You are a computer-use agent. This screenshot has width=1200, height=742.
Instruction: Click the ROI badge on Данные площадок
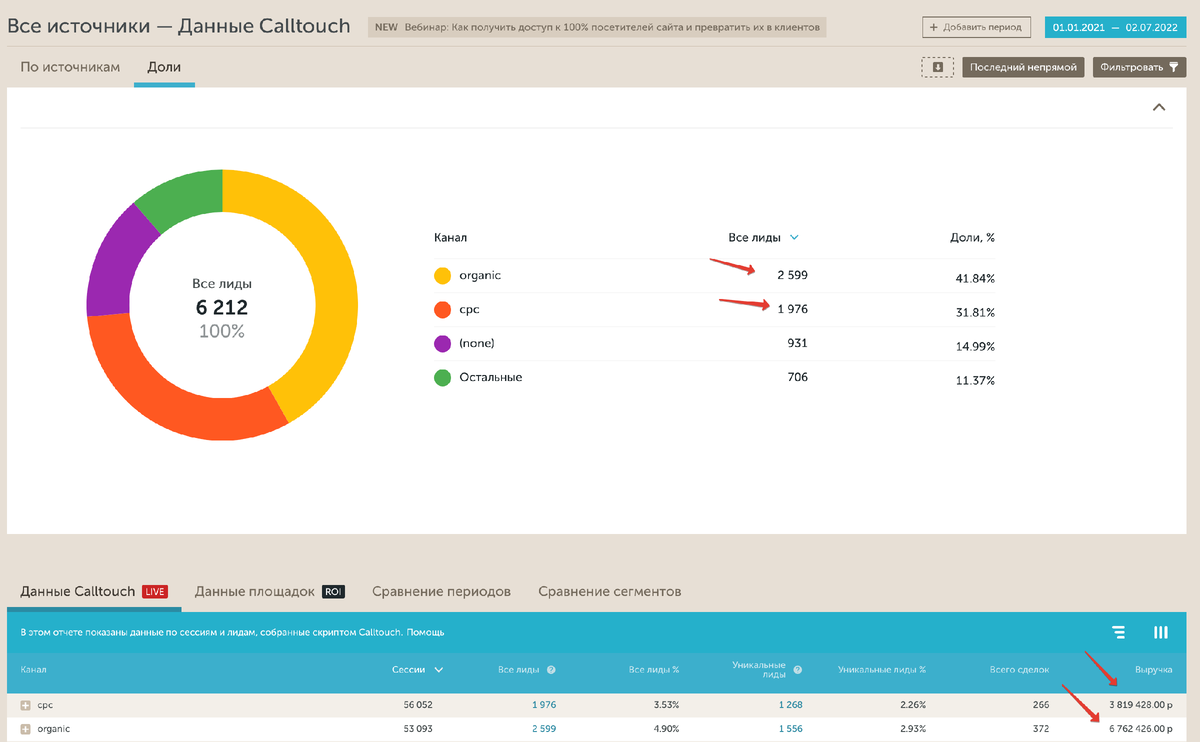(334, 591)
